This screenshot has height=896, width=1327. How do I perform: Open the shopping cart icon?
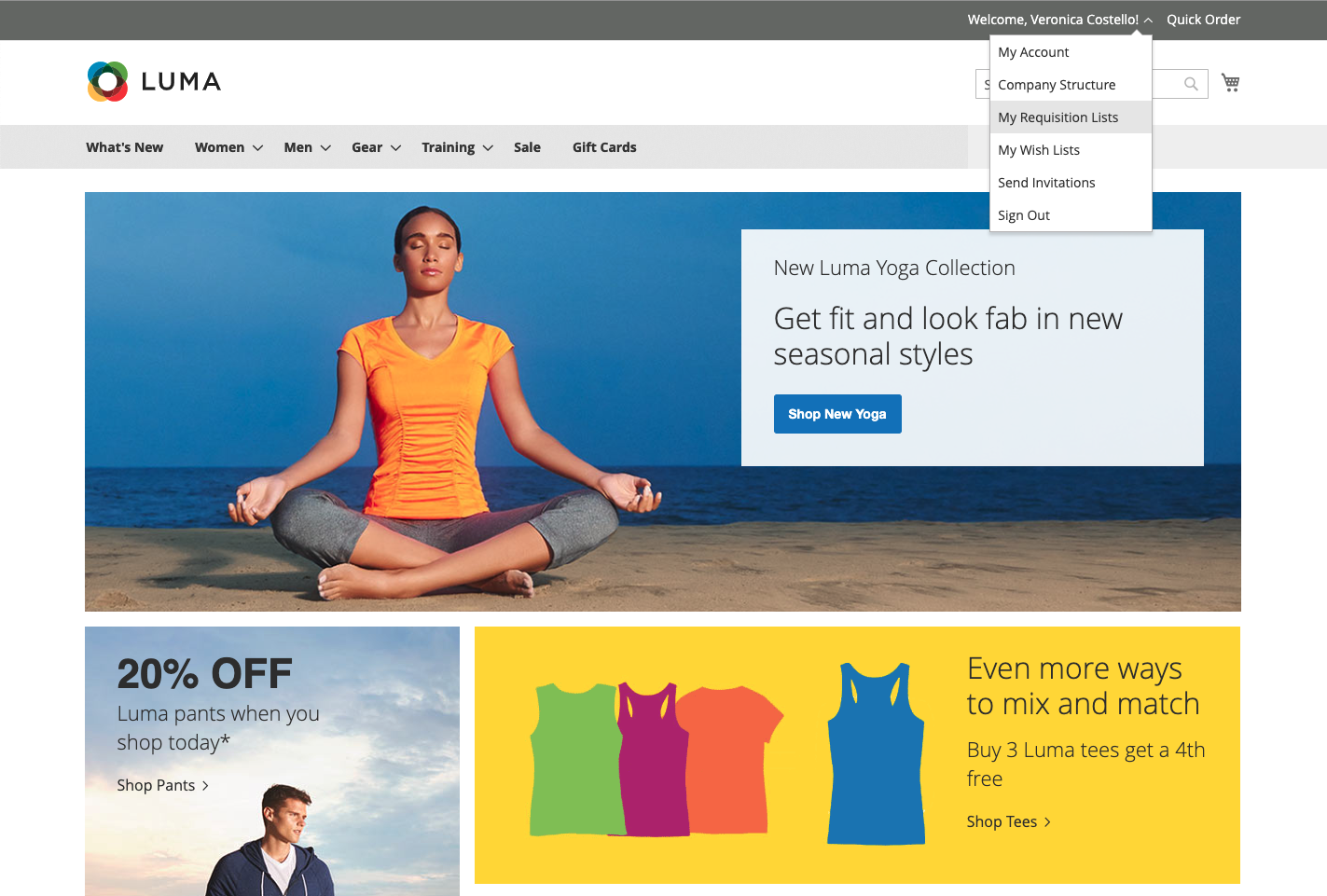(x=1230, y=83)
